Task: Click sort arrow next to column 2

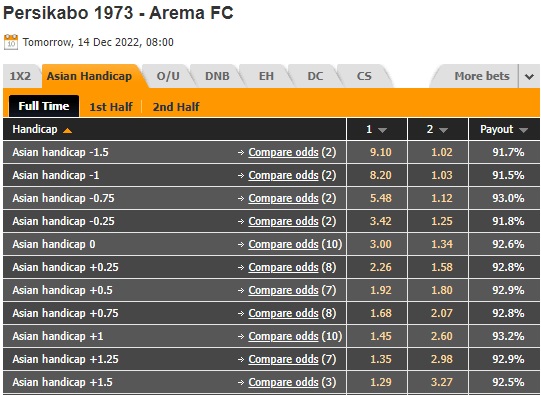Action: (x=443, y=130)
